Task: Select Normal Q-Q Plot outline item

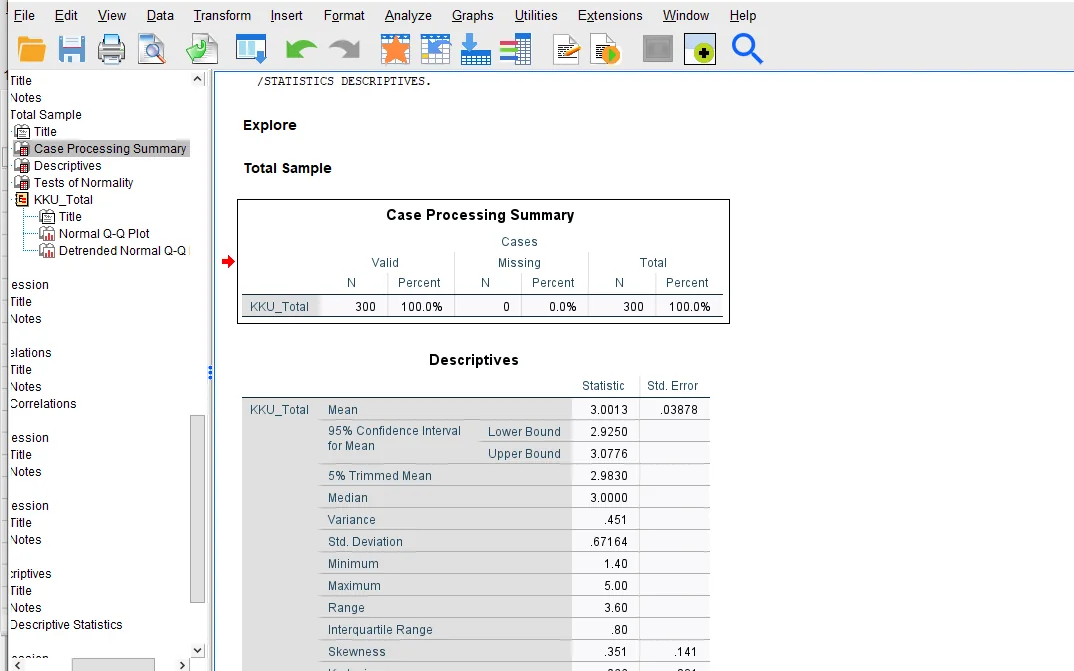Action: [x=104, y=233]
